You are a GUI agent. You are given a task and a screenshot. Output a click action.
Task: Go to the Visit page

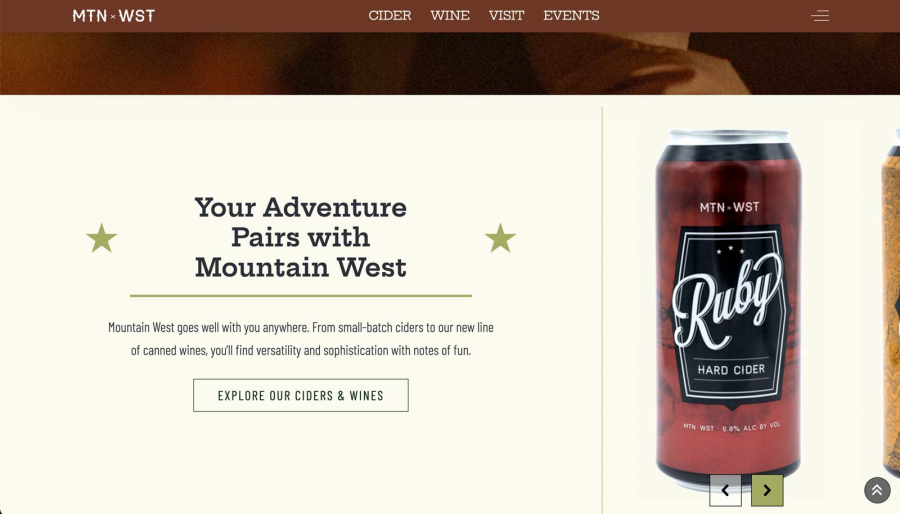tap(506, 15)
